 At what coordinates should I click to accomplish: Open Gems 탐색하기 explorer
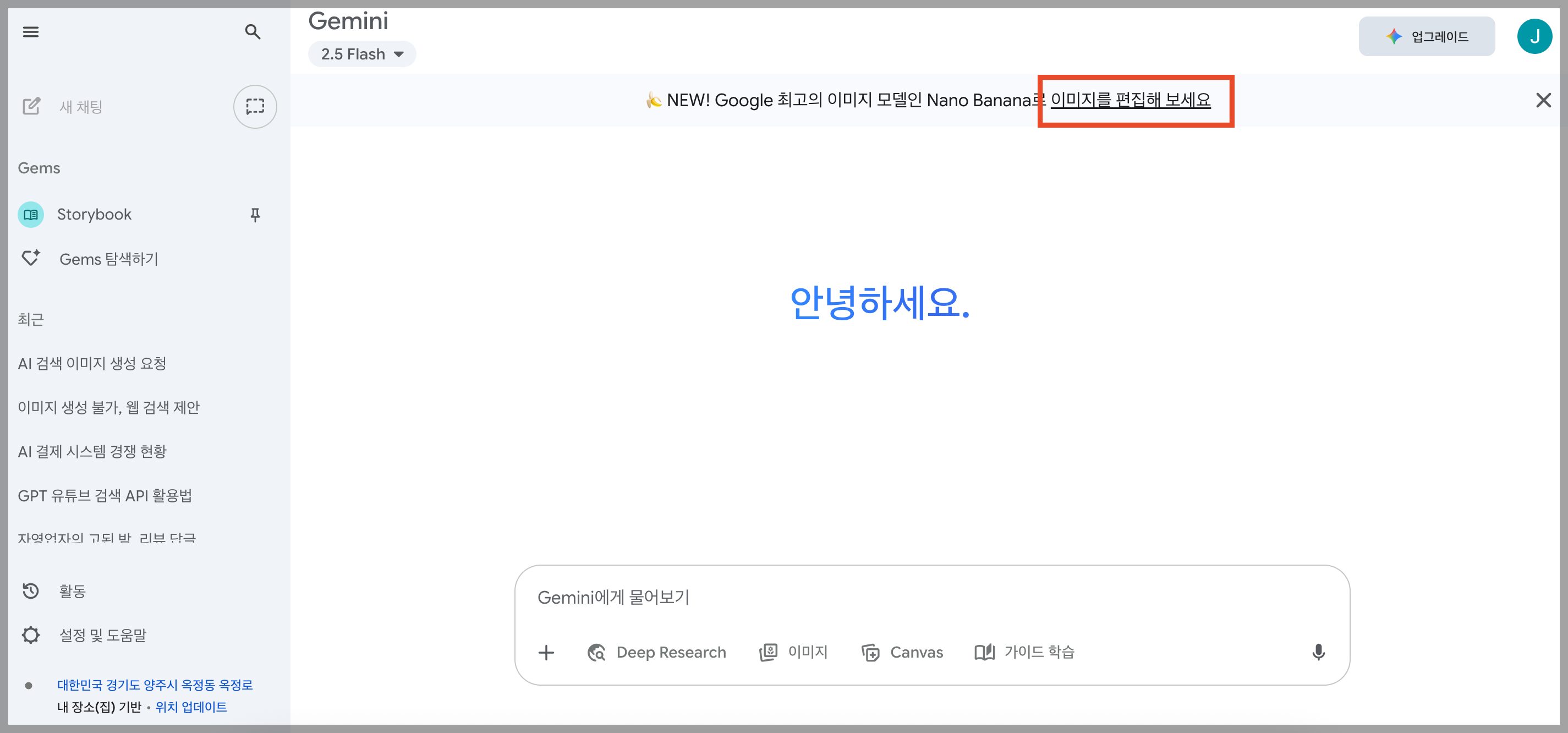coord(108,259)
